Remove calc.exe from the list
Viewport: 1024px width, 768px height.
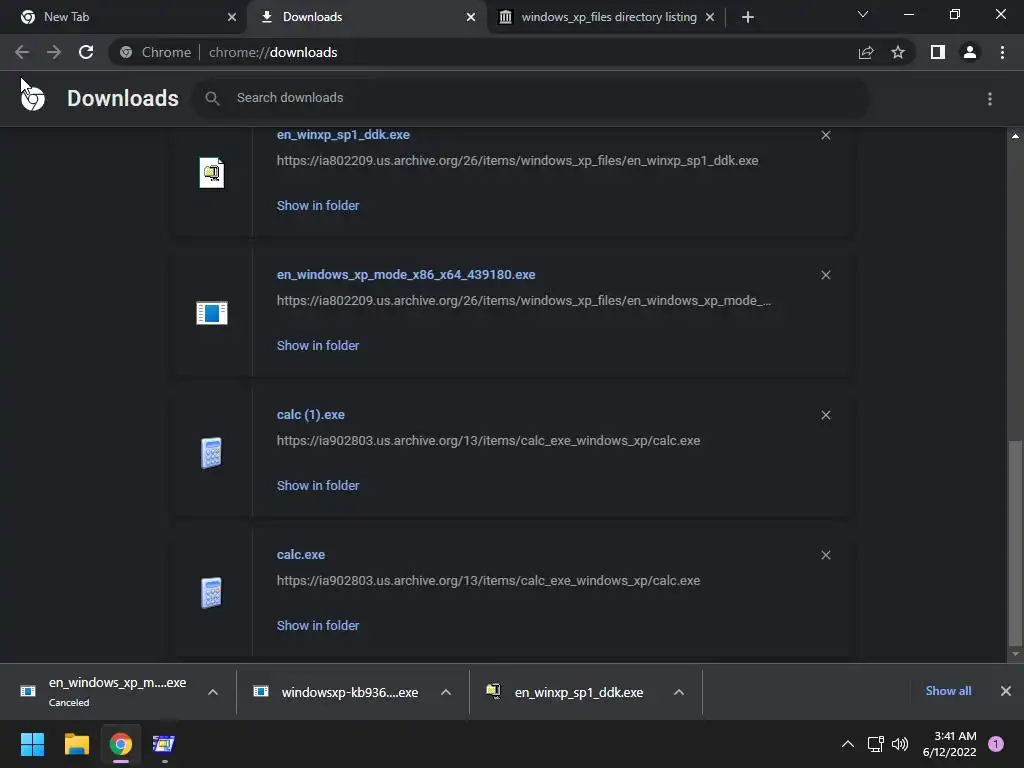[x=826, y=555]
